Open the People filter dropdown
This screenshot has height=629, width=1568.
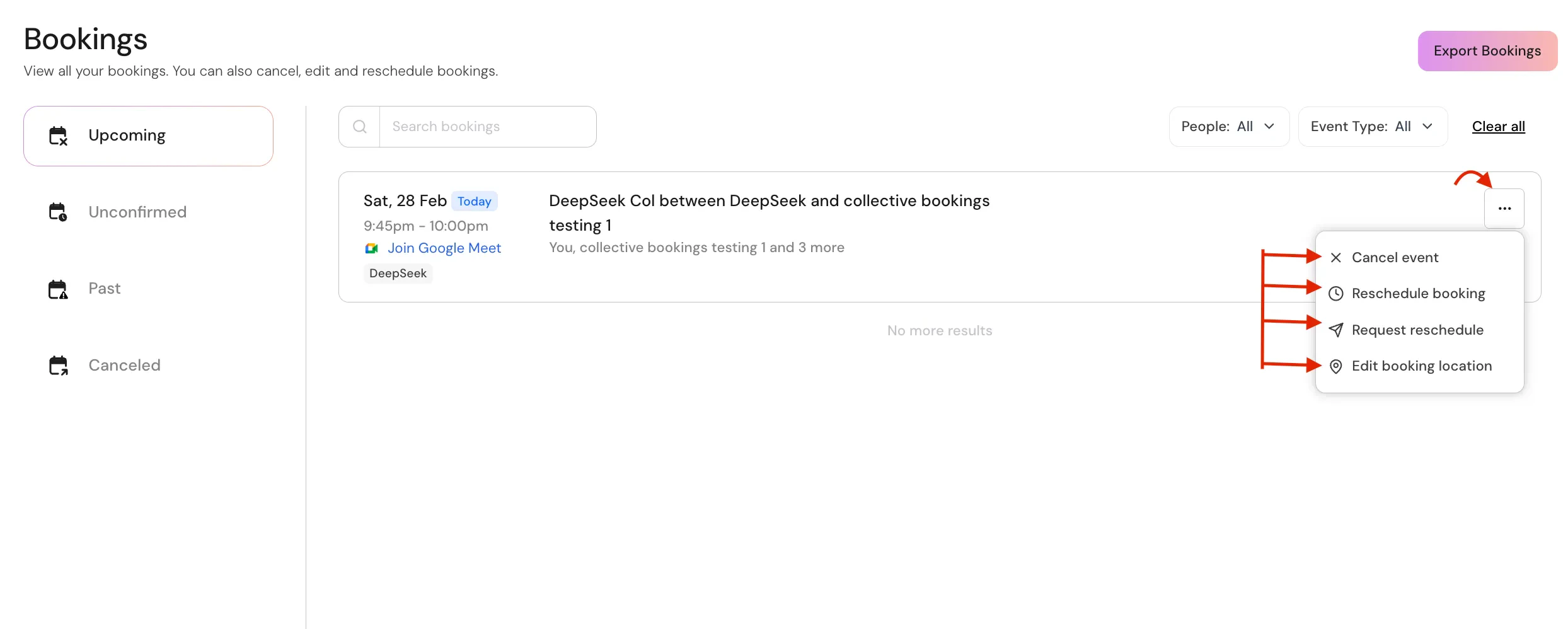pyautogui.click(x=1228, y=126)
